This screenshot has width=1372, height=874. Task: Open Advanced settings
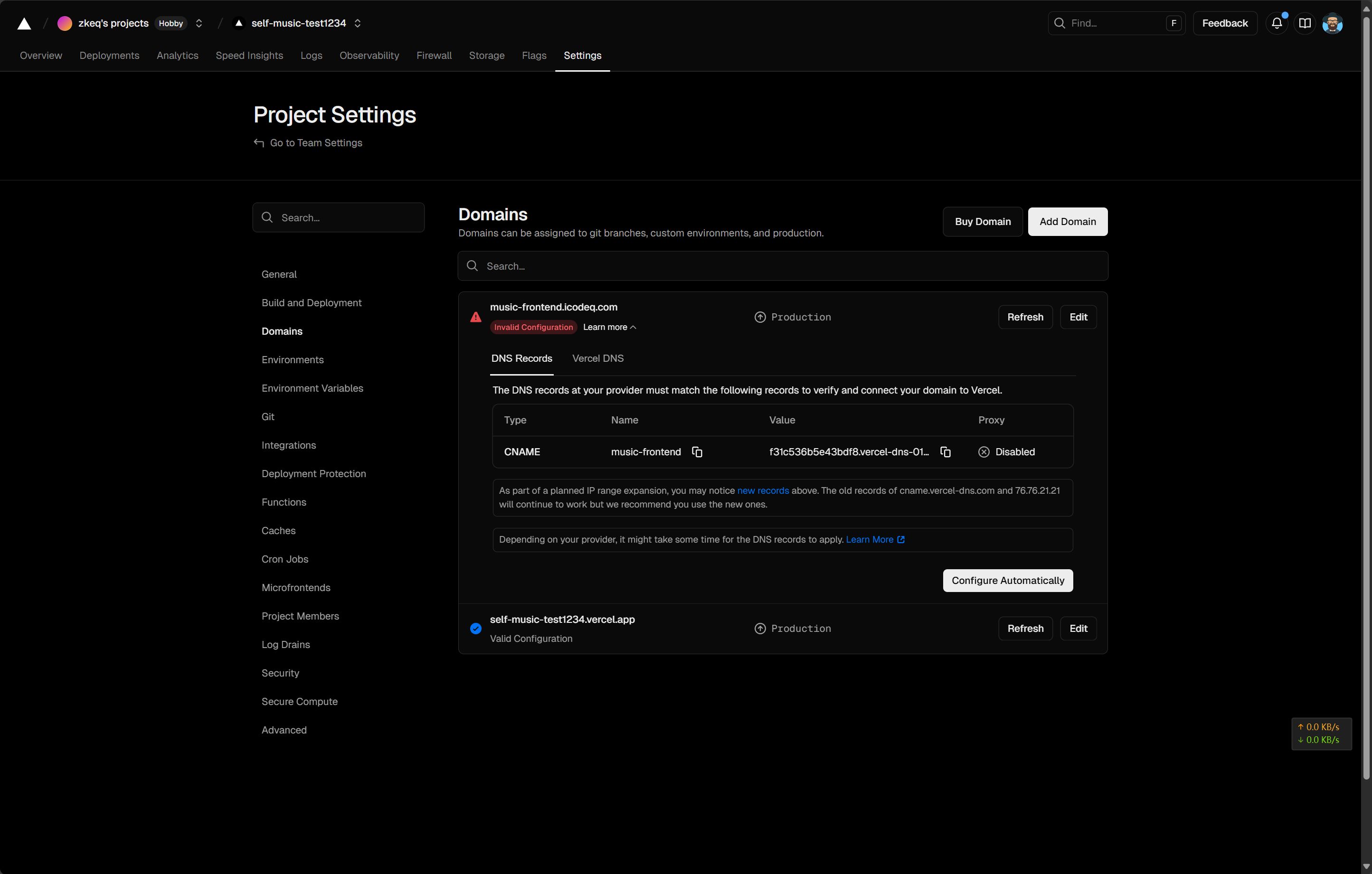click(x=284, y=731)
